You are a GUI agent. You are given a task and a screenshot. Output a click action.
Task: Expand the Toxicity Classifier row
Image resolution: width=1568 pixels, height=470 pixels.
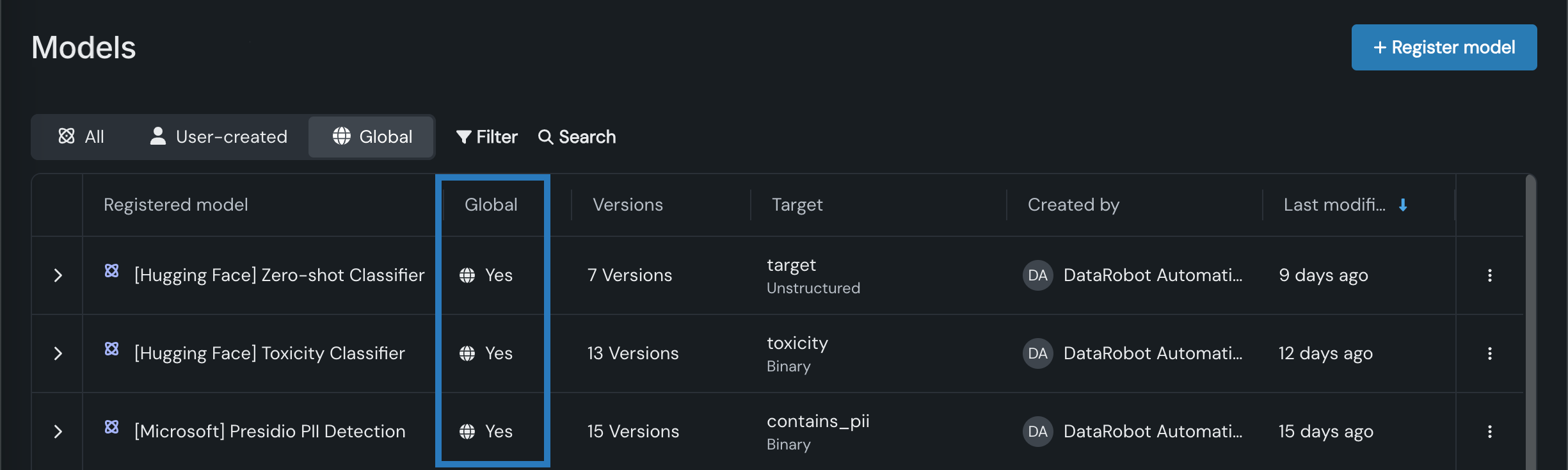58,353
